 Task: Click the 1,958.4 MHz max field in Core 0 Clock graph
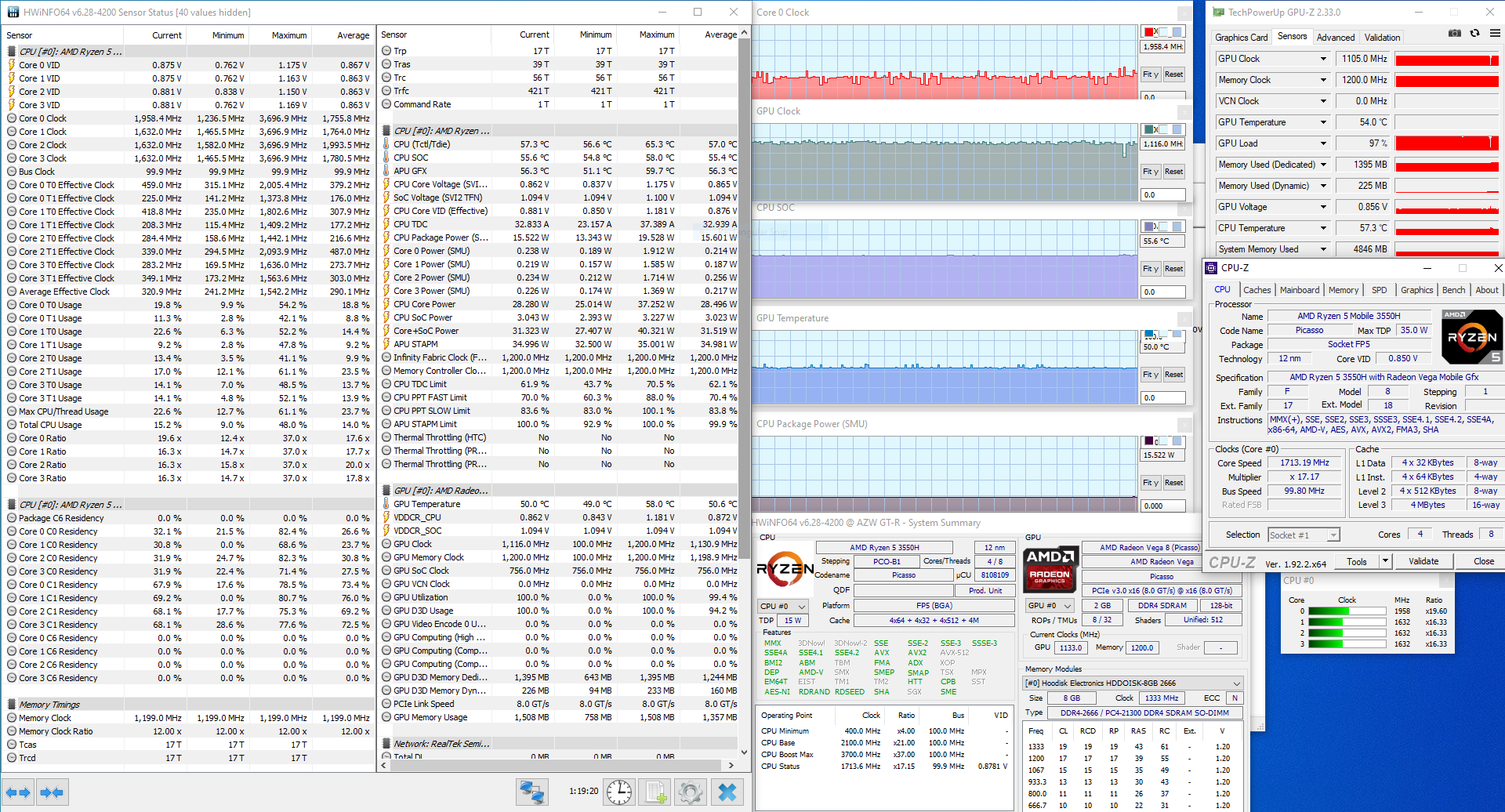coord(1162,47)
